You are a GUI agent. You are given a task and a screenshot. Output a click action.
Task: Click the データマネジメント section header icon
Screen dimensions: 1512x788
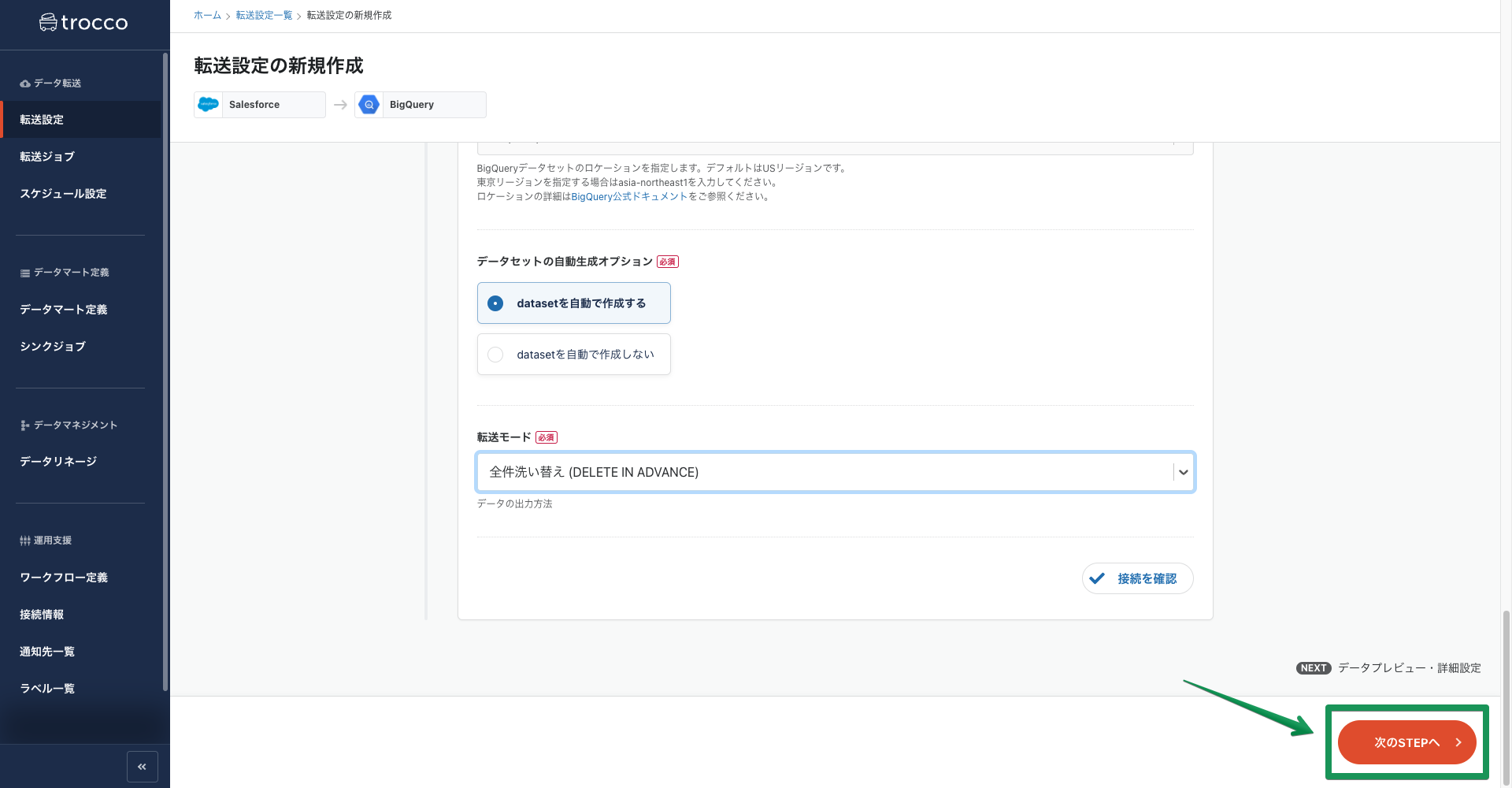pyautogui.click(x=25, y=426)
